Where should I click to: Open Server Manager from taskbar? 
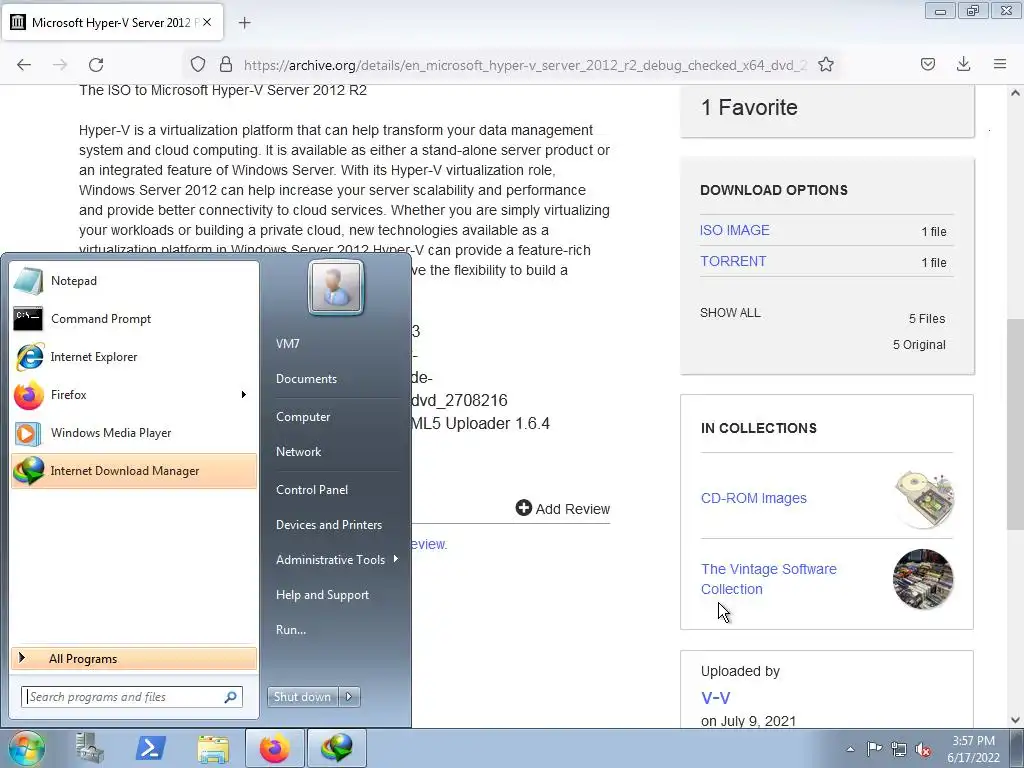pyautogui.click(x=89, y=748)
